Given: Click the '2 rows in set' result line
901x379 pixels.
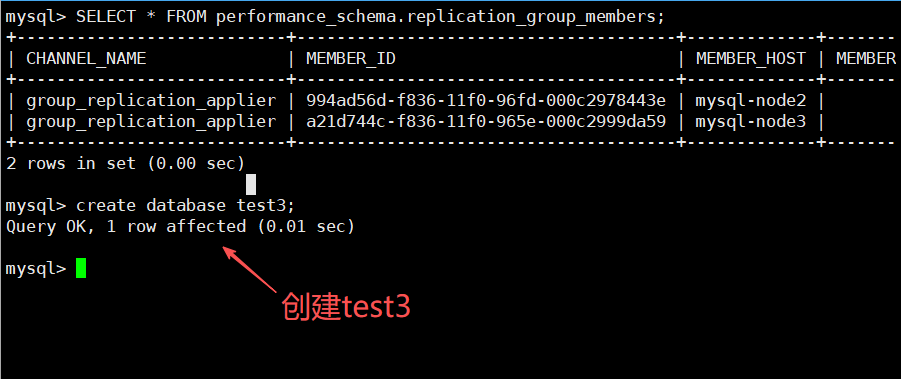Looking at the screenshot, I should coord(126,164).
